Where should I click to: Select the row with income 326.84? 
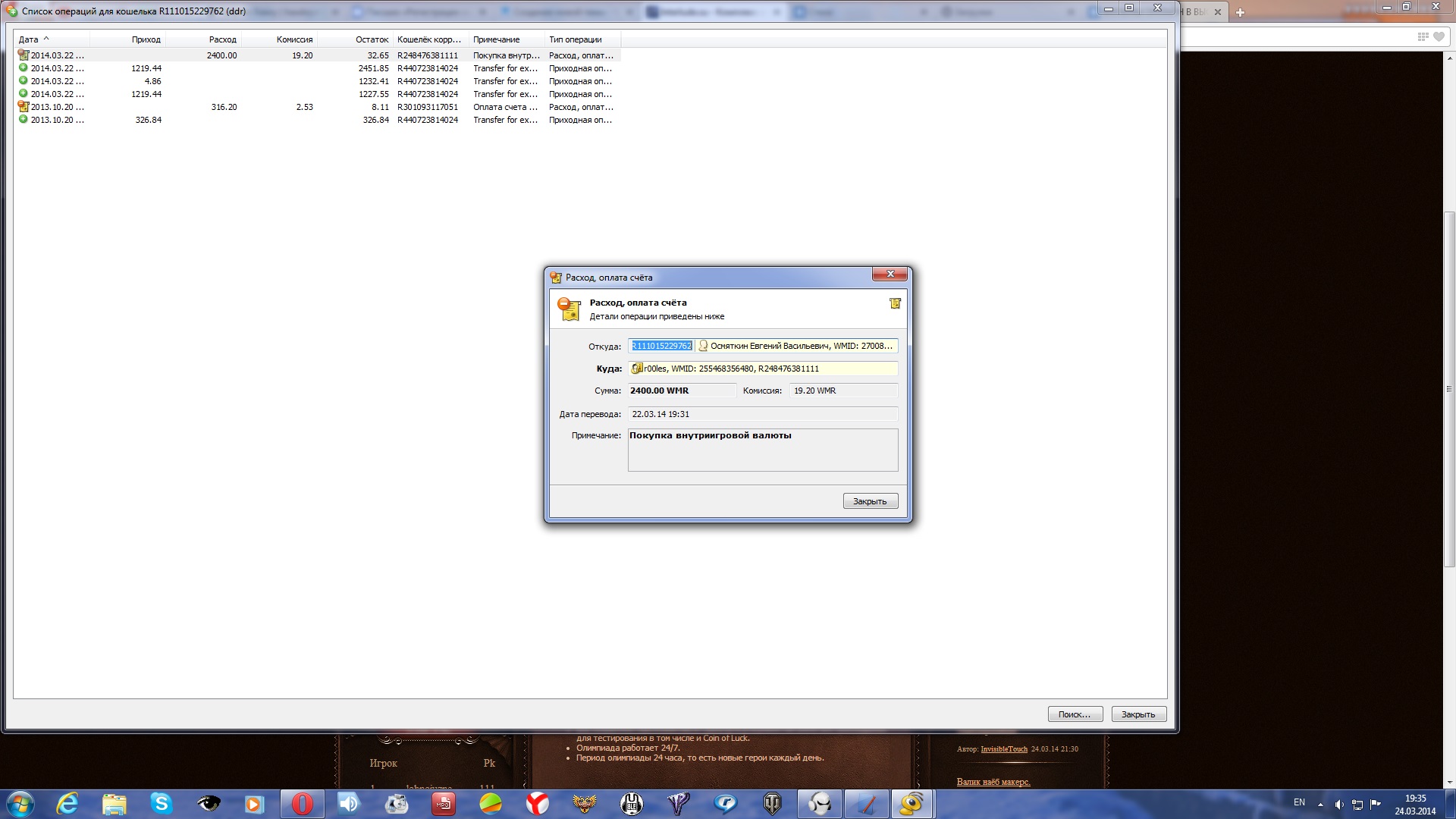[x=318, y=120]
